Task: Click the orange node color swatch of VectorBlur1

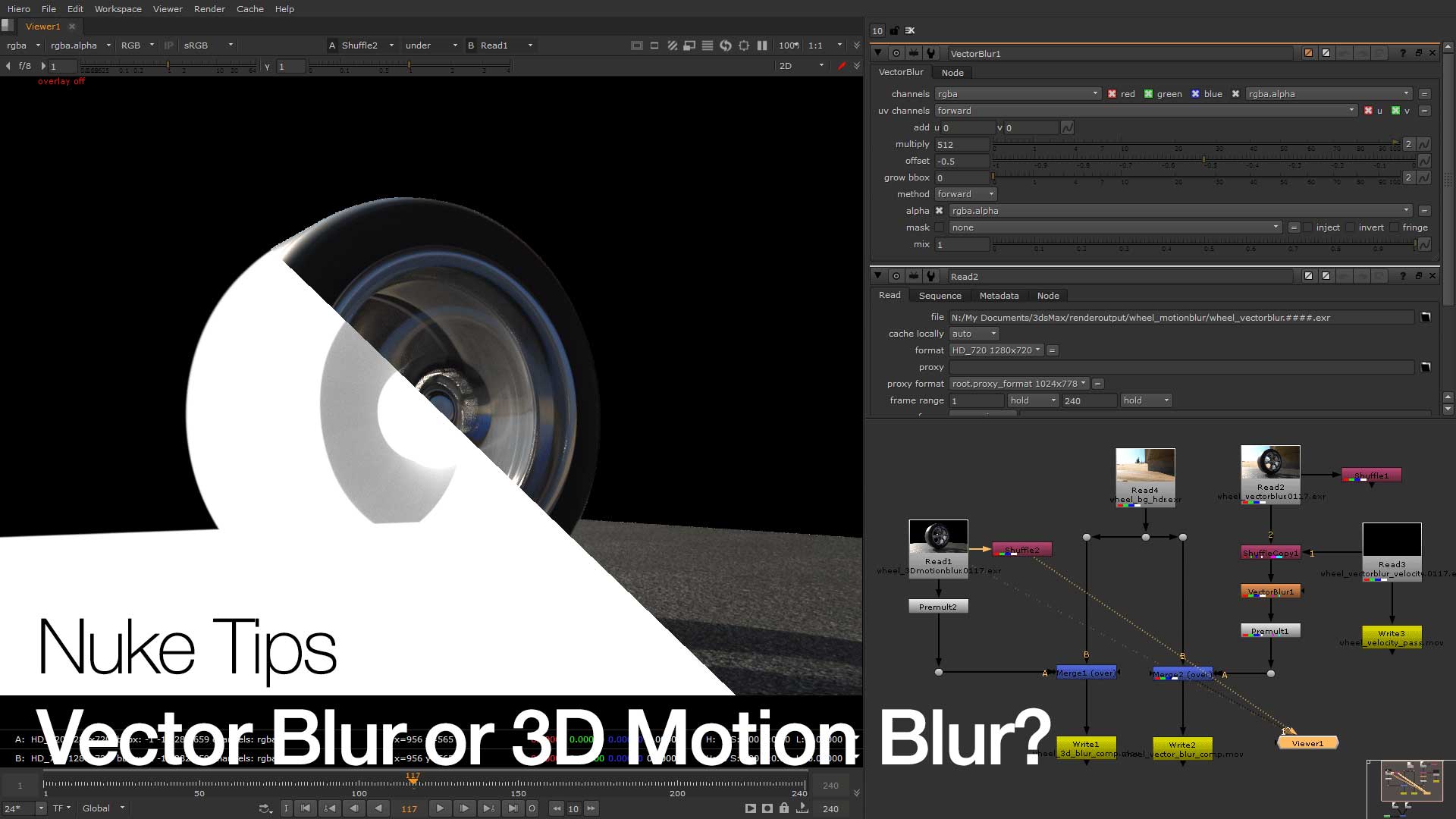Action: pos(1308,53)
